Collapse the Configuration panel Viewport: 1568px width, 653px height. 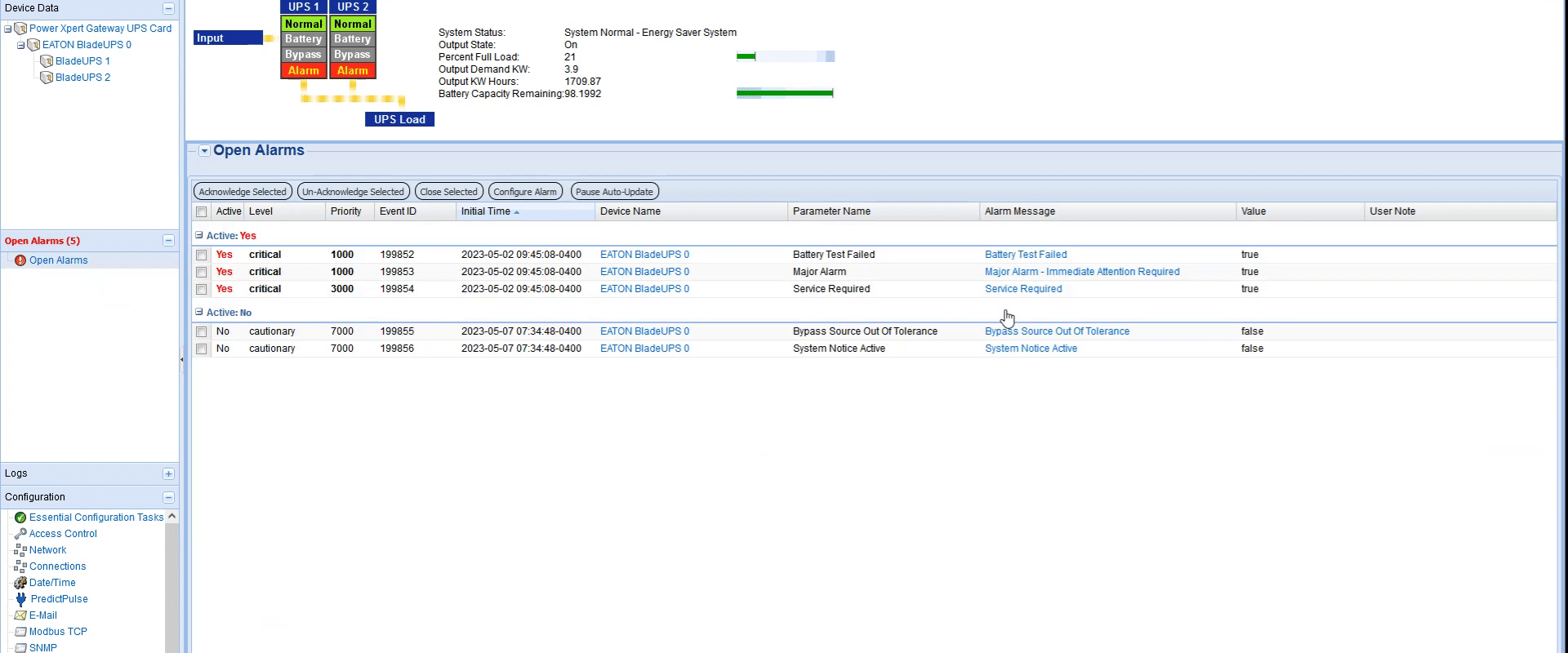[x=168, y=498]
